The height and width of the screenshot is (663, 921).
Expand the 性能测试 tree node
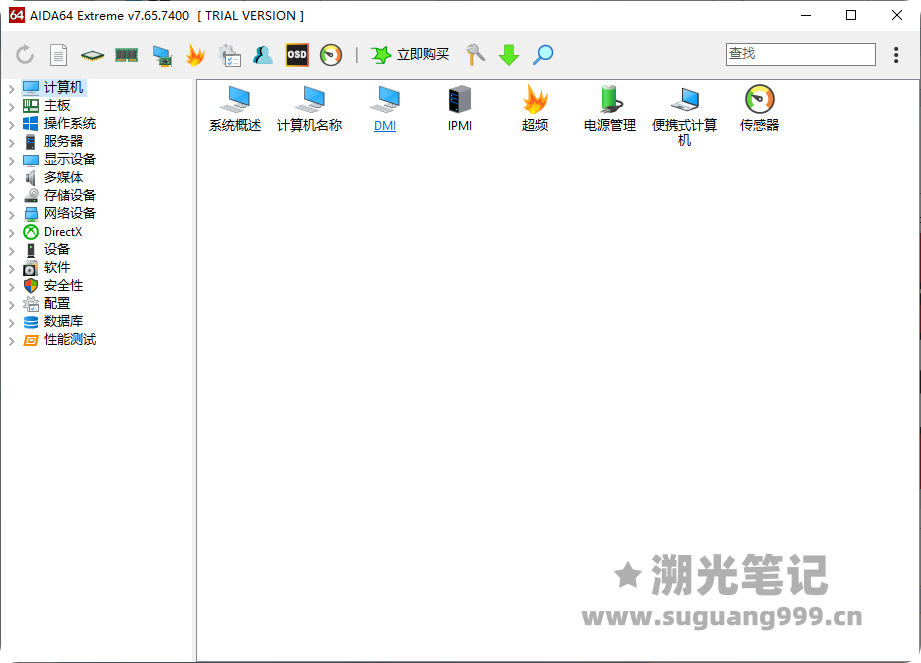[x=11, y=341]
